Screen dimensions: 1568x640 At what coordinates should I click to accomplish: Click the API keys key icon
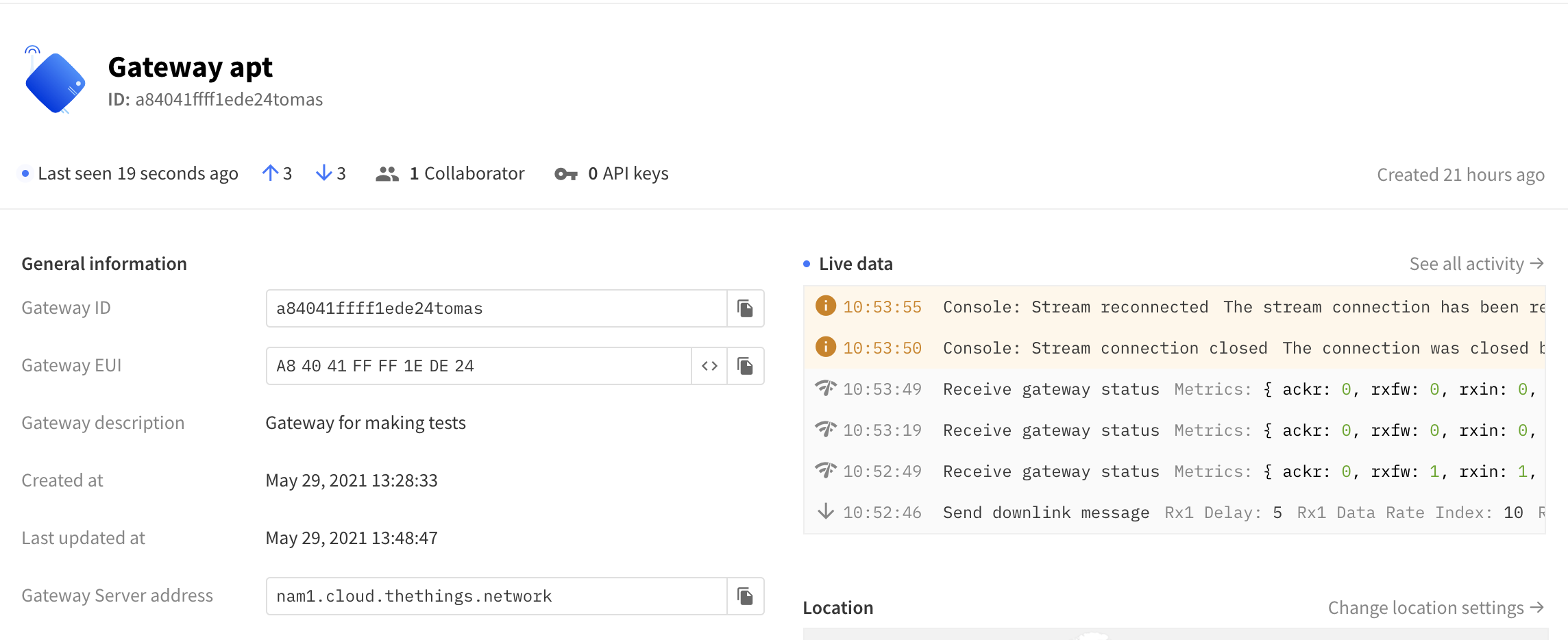click(x=565, y=174)
